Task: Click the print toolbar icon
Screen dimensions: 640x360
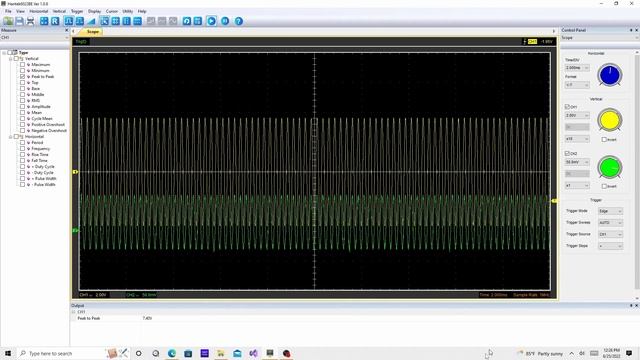Action: [31, 21]
